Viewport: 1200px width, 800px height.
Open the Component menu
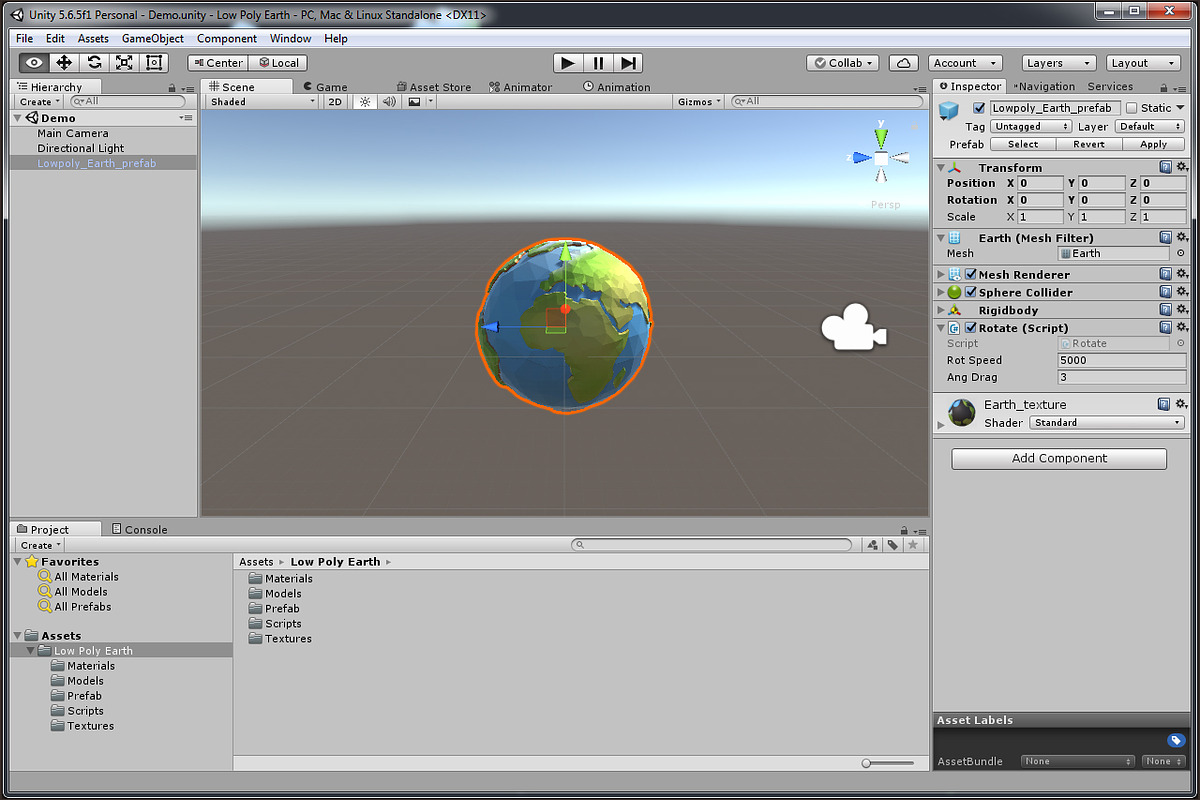point(227,39)
